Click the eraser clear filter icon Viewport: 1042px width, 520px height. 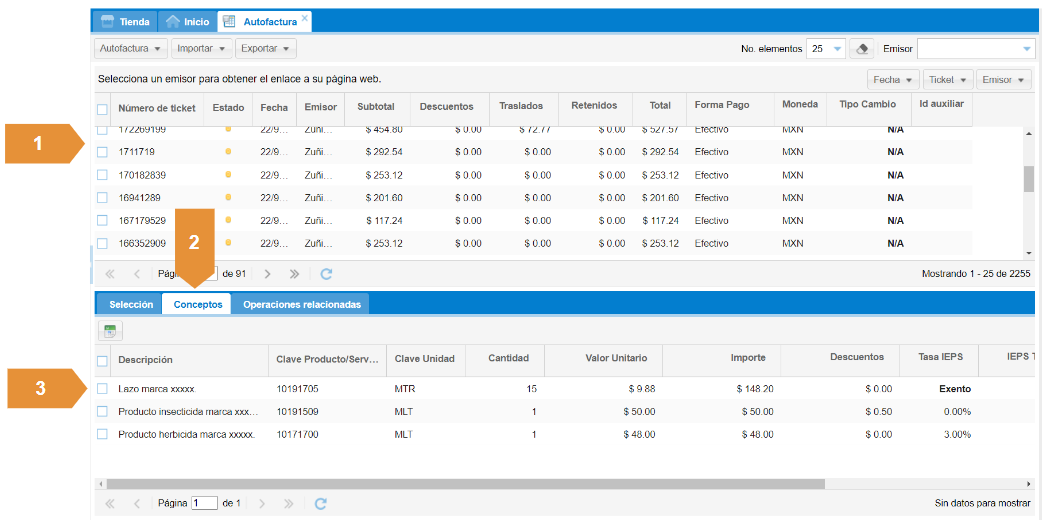coord(863,49)
